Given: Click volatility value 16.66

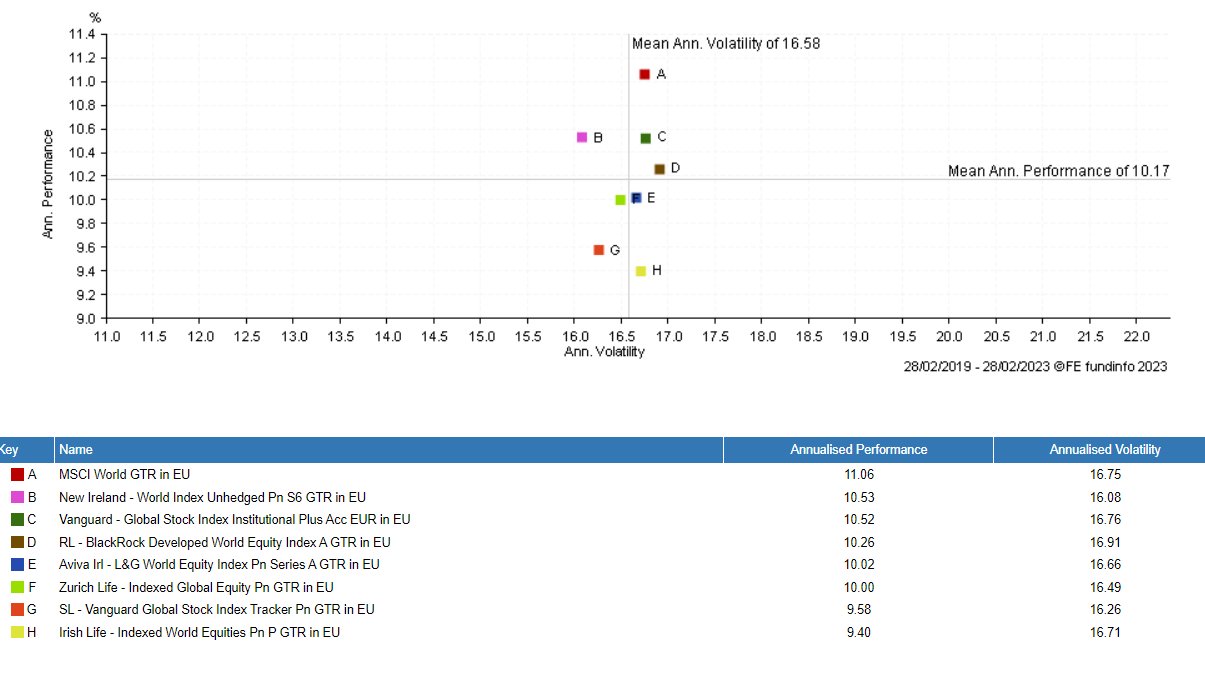Looking at the screenshot, I should point(1105,565).
